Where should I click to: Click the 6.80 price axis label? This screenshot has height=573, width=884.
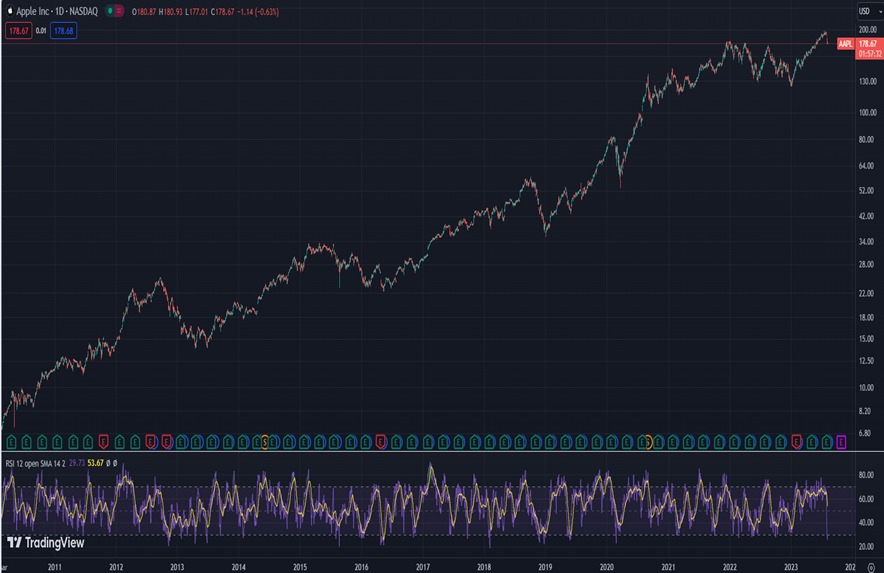click(x=865, y=433)
